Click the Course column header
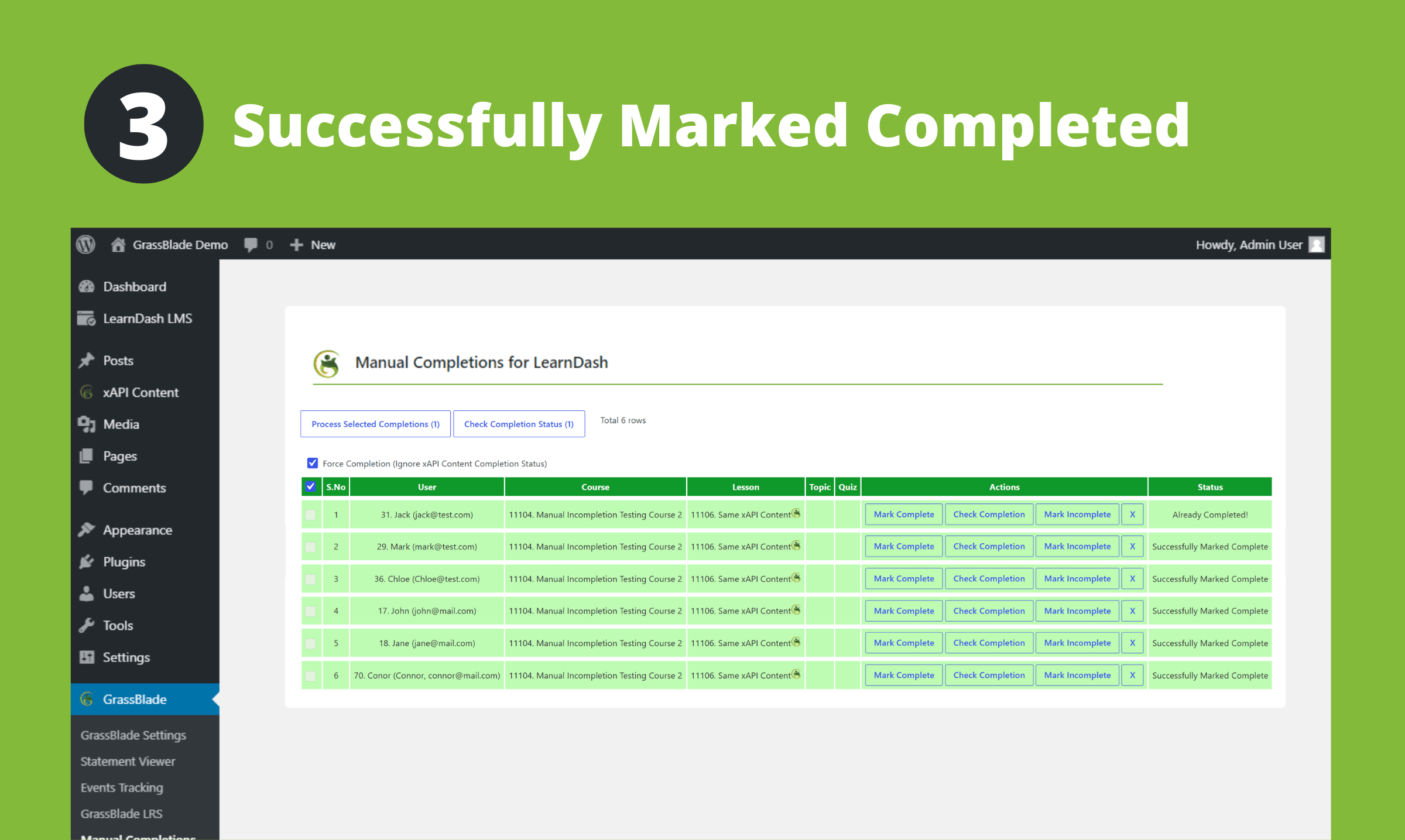This screenshot has height=840, width=1405. tap(595, 487)
